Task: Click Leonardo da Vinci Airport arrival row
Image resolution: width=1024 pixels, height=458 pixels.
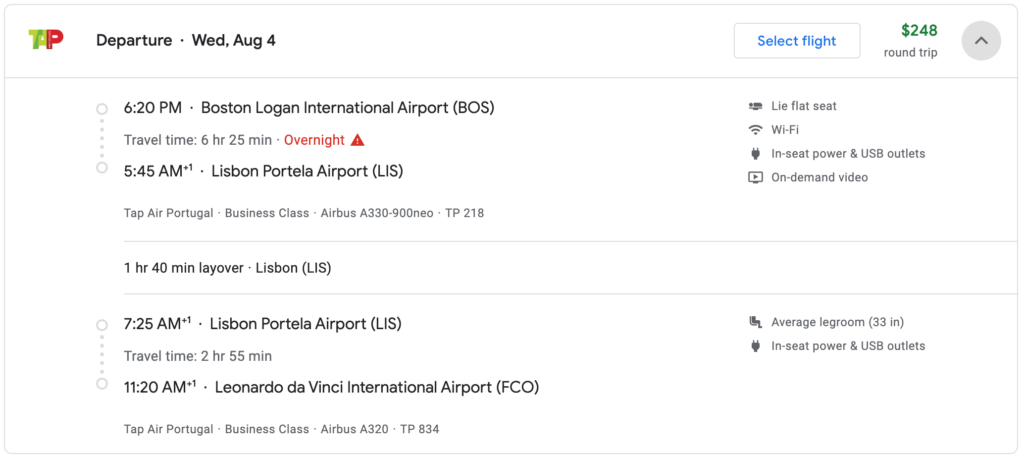Action: coord(331,387)
